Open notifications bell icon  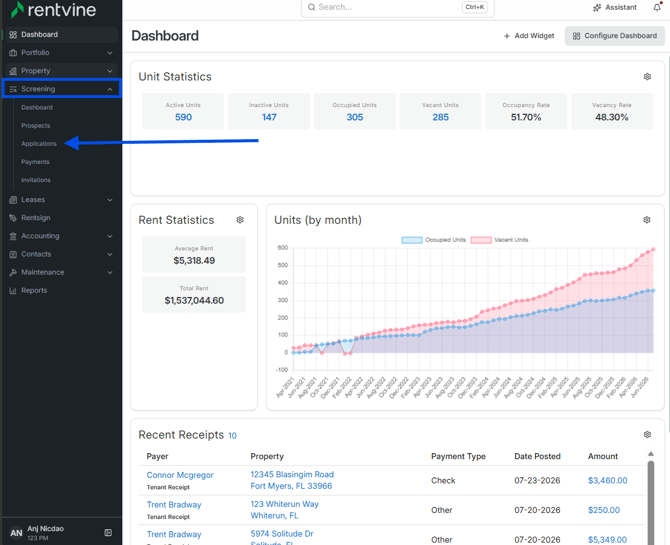(x=657, y=7)
